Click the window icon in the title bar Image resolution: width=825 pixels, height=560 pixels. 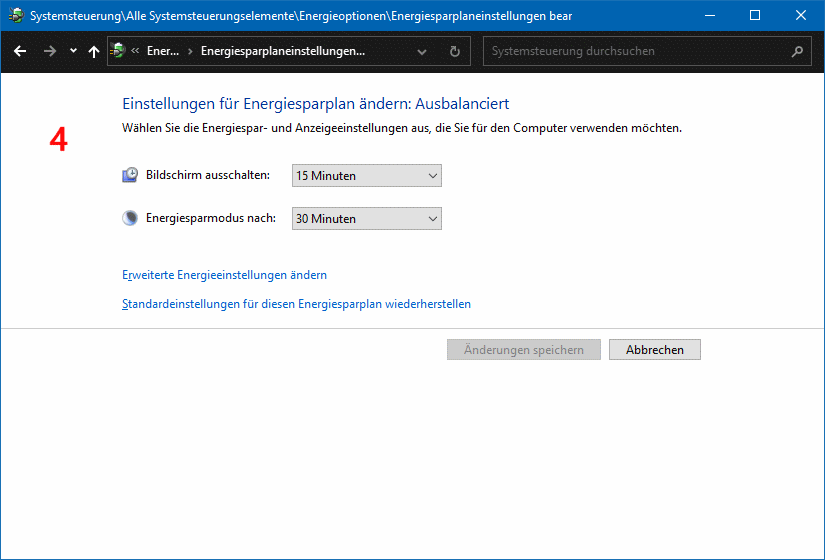16,15
